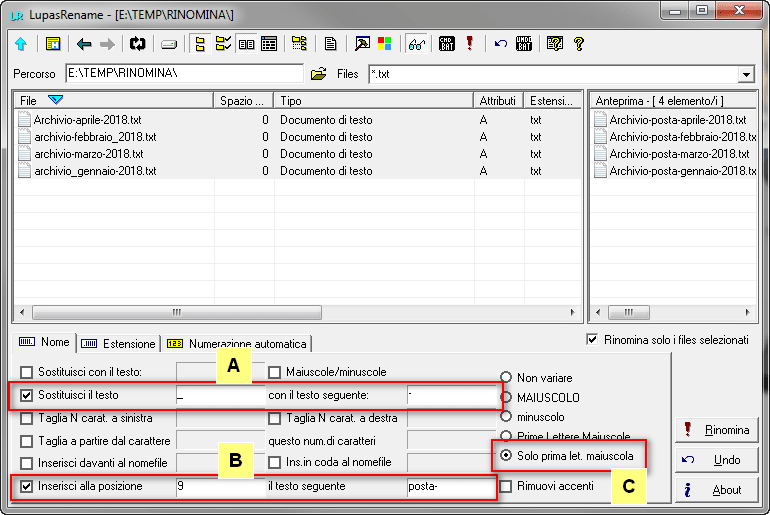Check 'Ins.in coda al nomefile'

coord(275,462)
